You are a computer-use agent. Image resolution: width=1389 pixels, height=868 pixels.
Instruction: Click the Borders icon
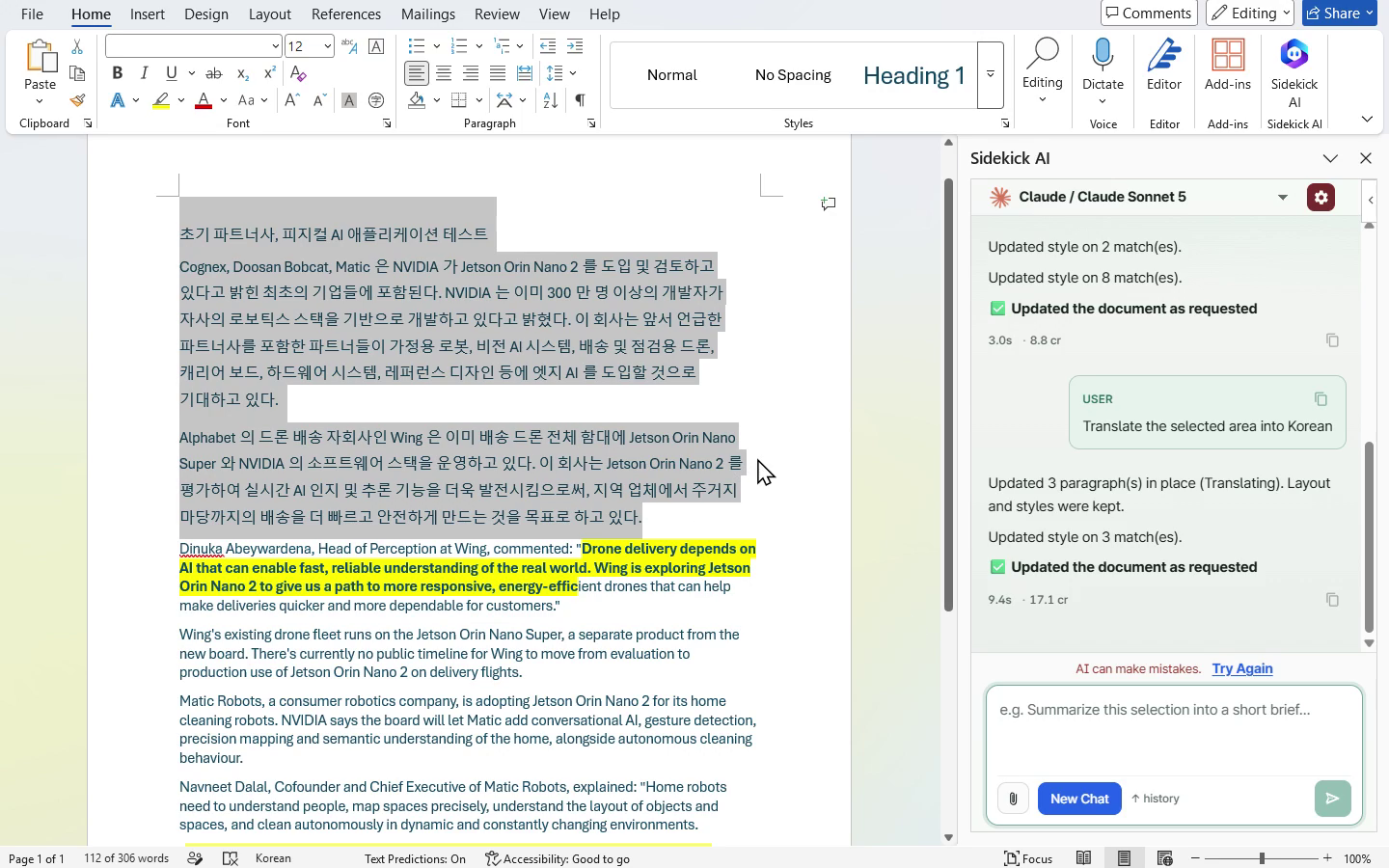pyautogui.click(x=459, y=100)
